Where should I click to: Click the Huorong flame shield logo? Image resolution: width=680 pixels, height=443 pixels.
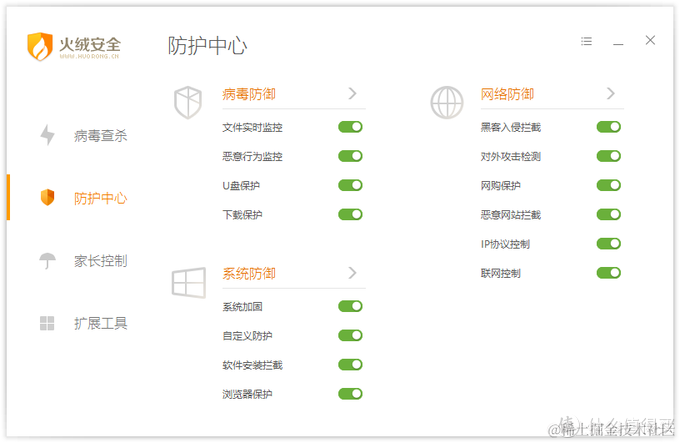40,46
